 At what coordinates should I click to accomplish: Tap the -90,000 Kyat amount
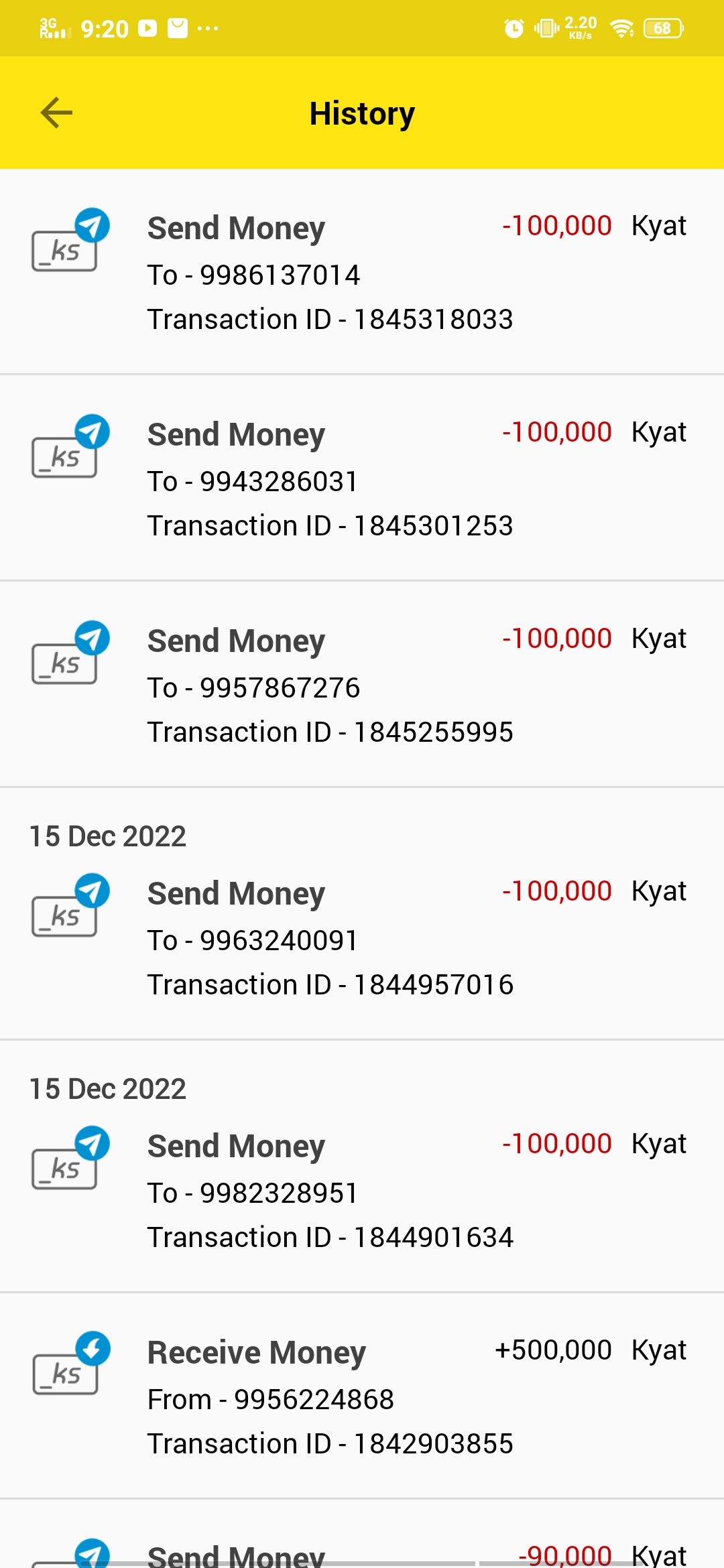point(601,1555)
